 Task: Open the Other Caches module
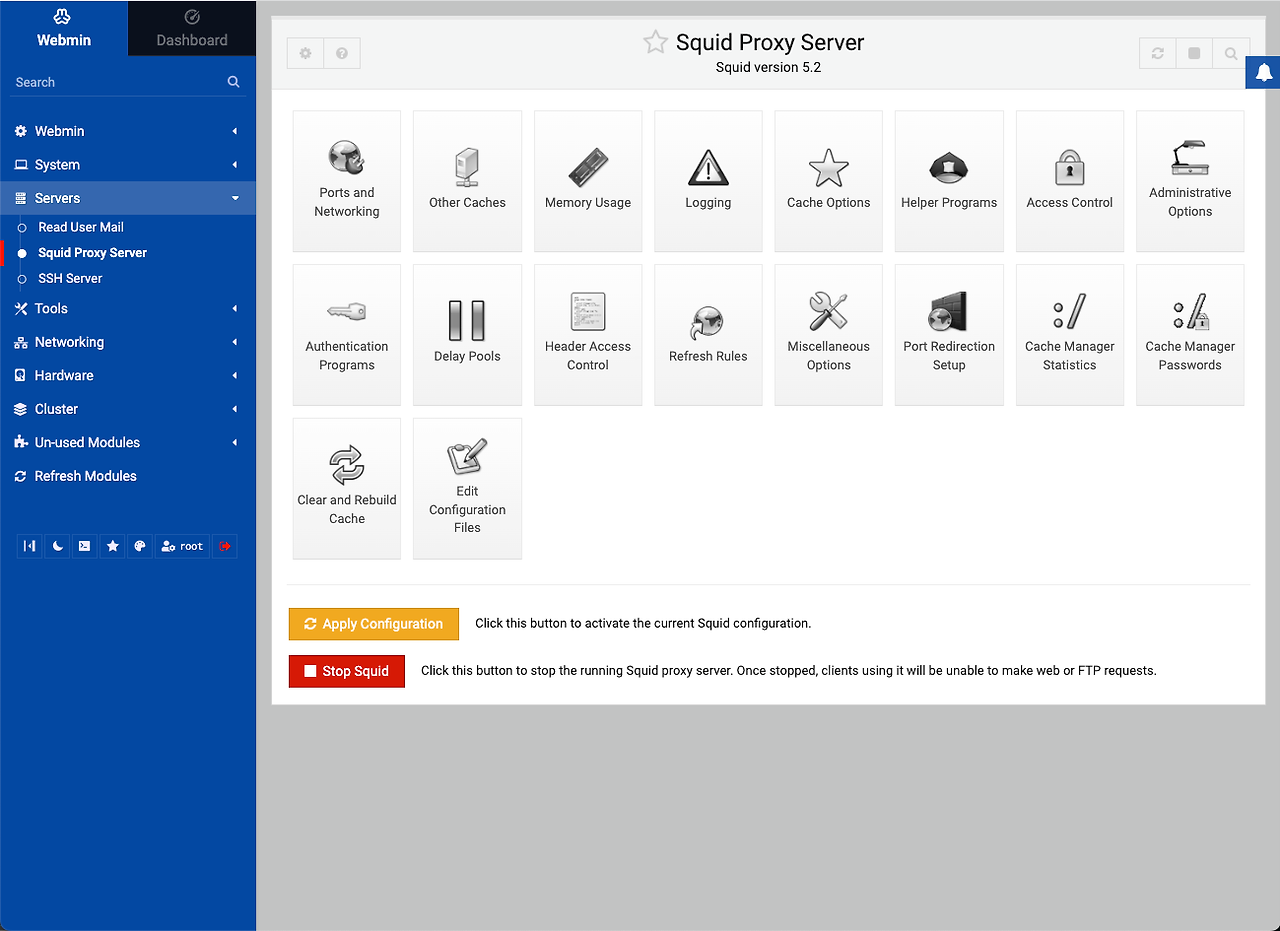467,181
